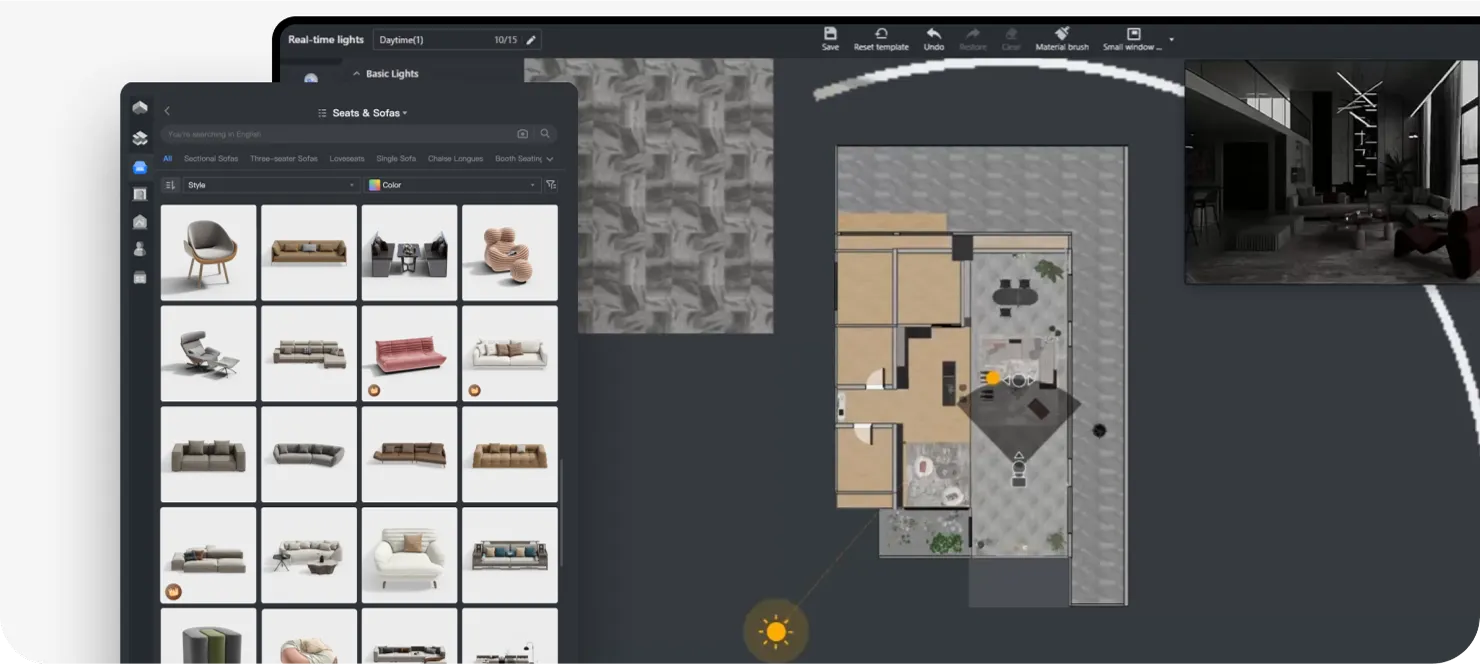1480x664 pixels.
Task: Click the sun light source icon
Action: coord(776,631)
